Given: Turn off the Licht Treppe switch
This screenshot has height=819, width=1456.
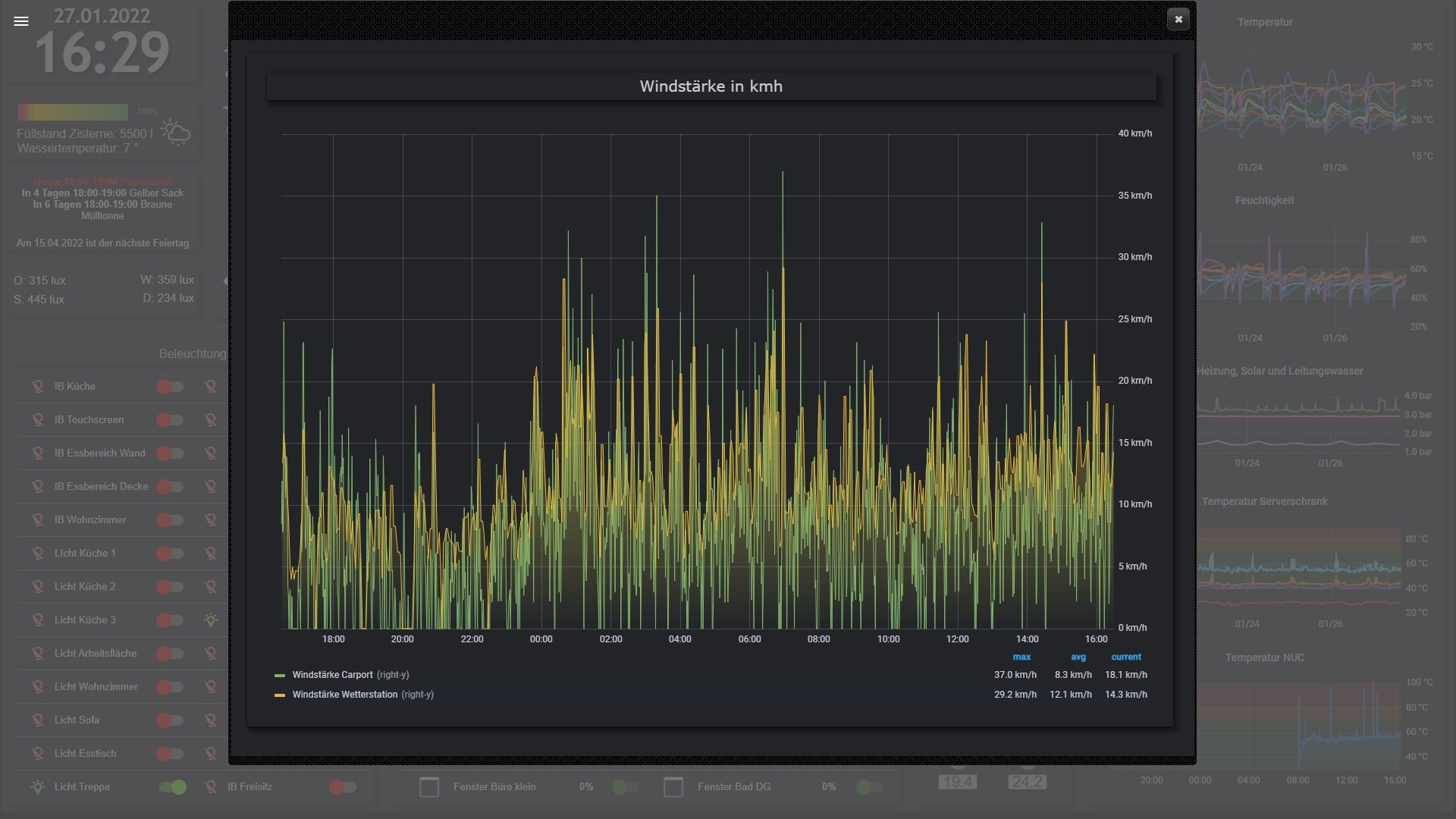Looking at the screenshot, I should tap(173, 787).
